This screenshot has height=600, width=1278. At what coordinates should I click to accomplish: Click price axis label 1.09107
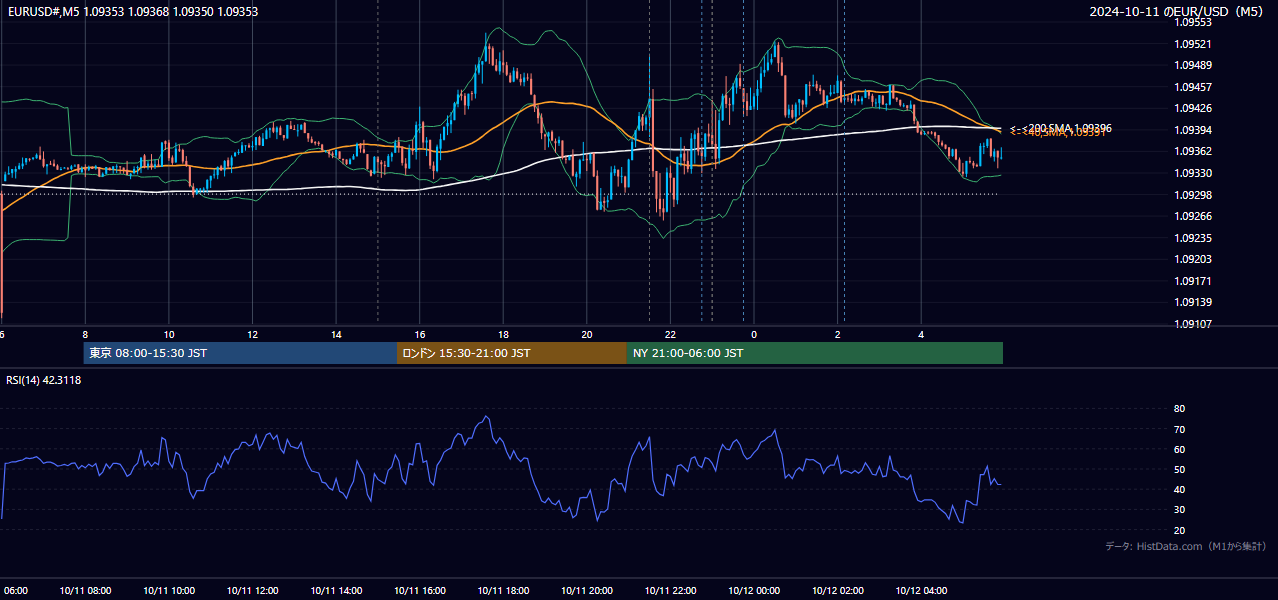(1193, 324)
